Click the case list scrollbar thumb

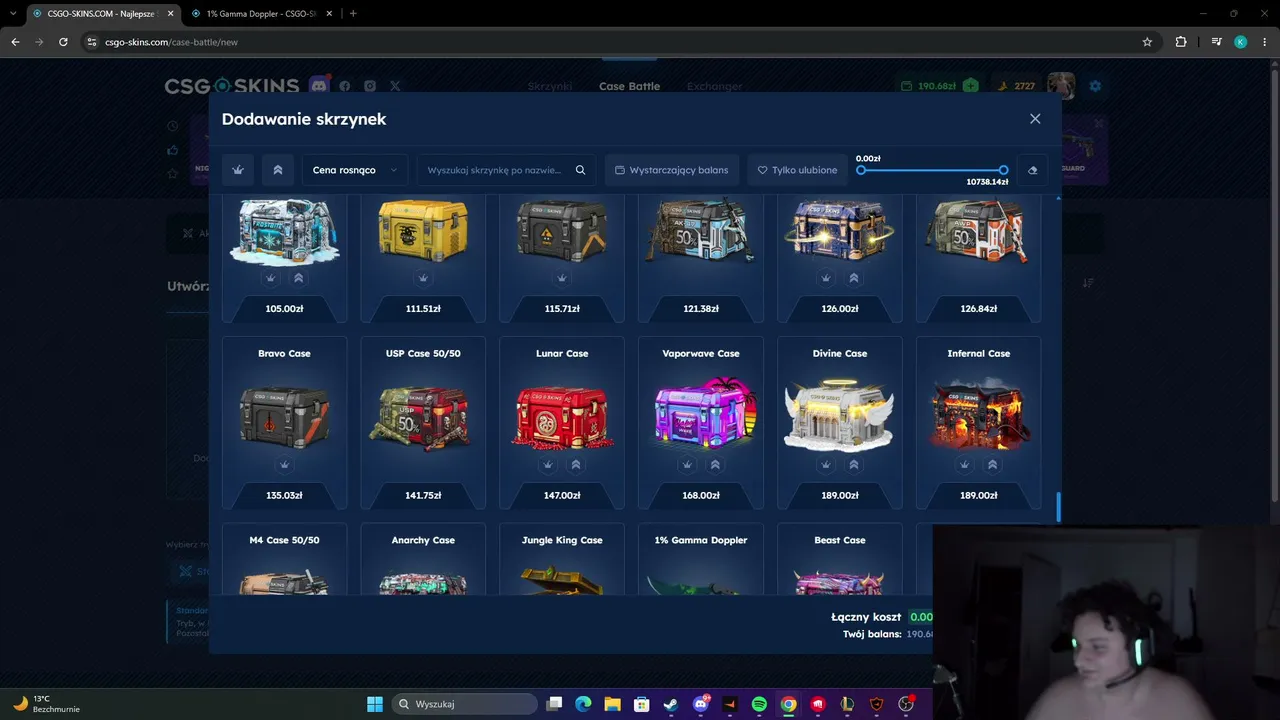coord(1058,507)
